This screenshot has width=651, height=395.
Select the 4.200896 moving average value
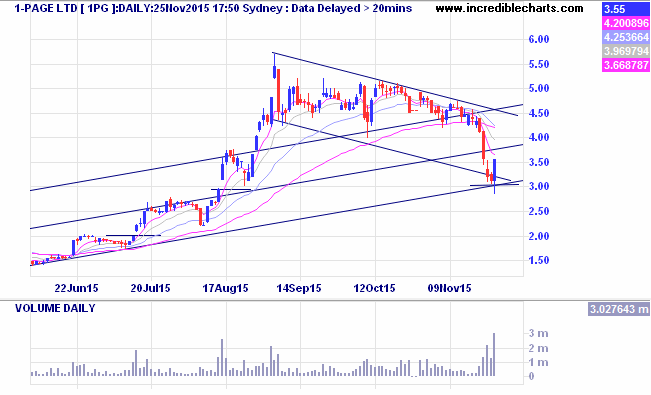click(x=626, y=23)
